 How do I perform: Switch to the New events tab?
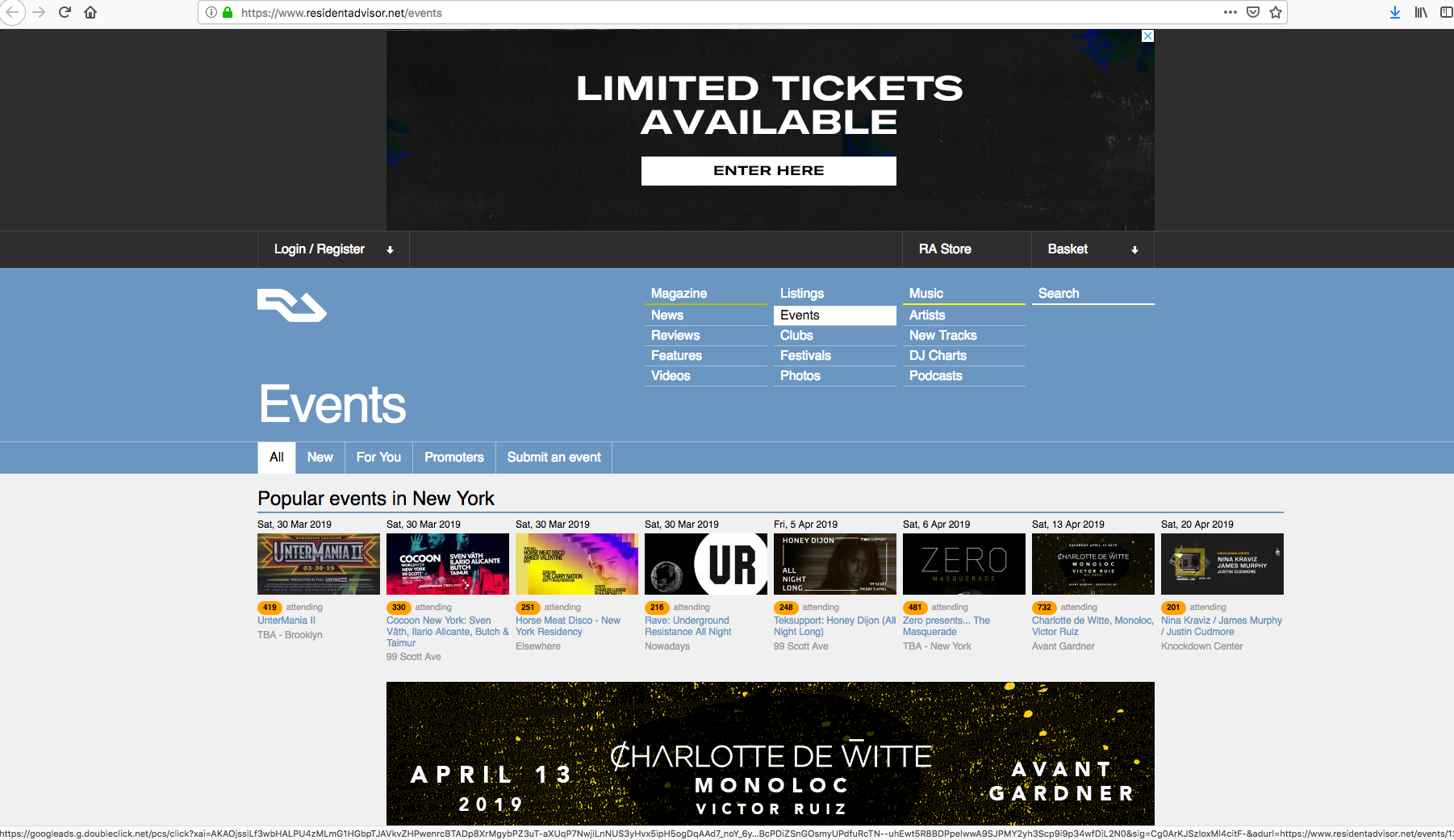[320, 458]
